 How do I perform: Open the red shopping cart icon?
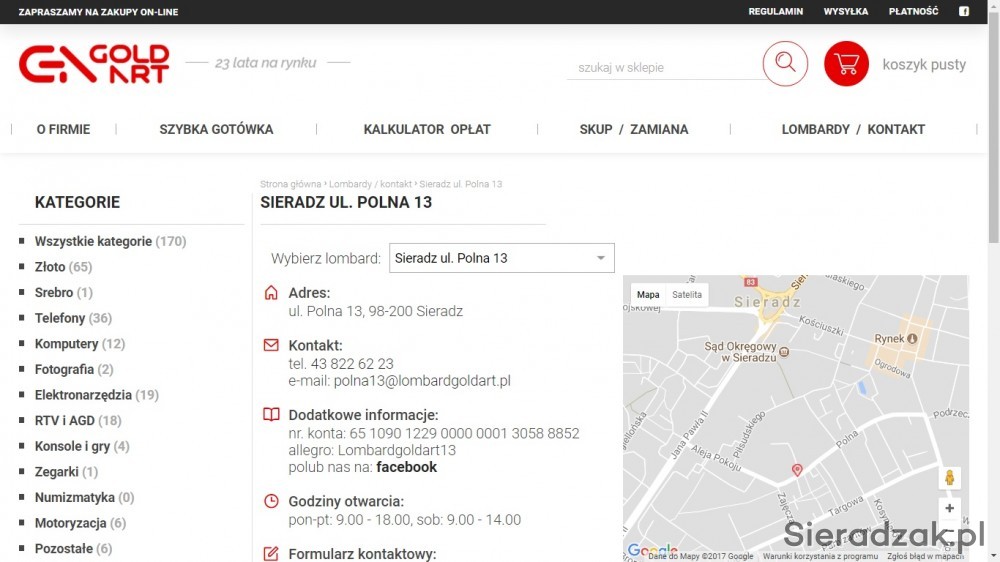[846, 64]
